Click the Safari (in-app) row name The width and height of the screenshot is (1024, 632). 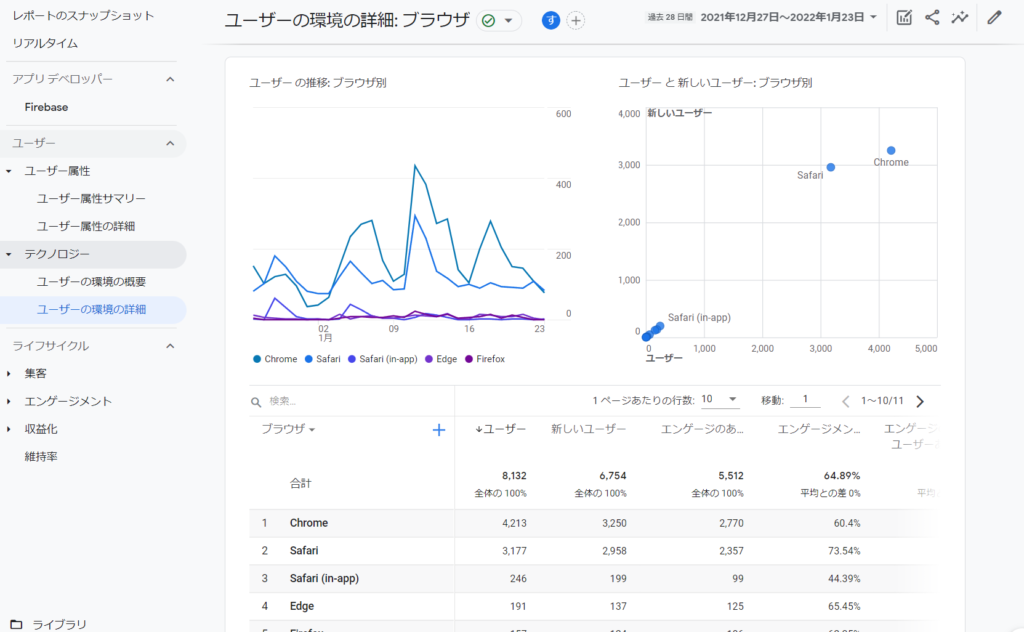[325, 578]
